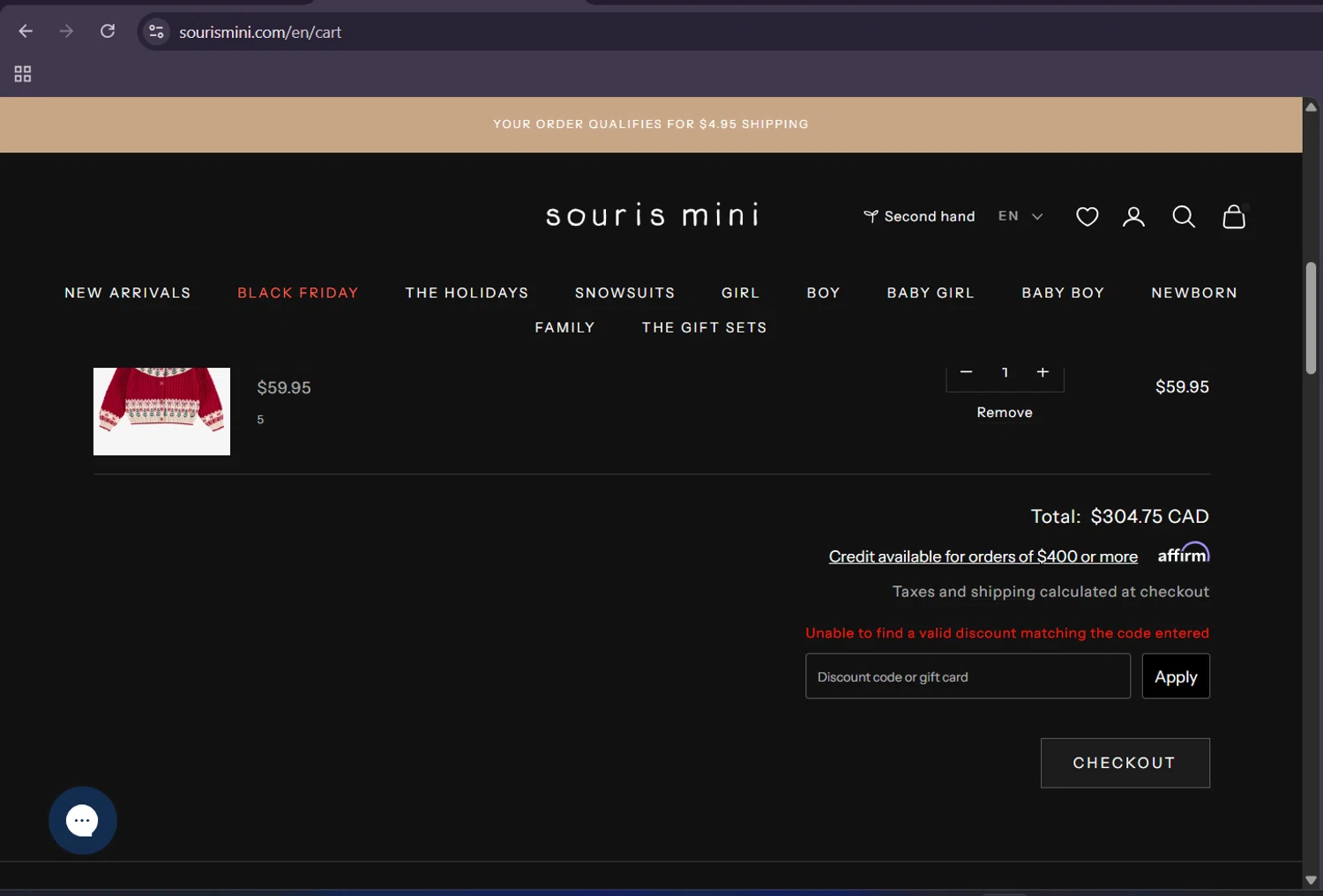Go back using browser back arrow
The height and width of the screenshot is (896, 1323).
click(x=26, y=32)
